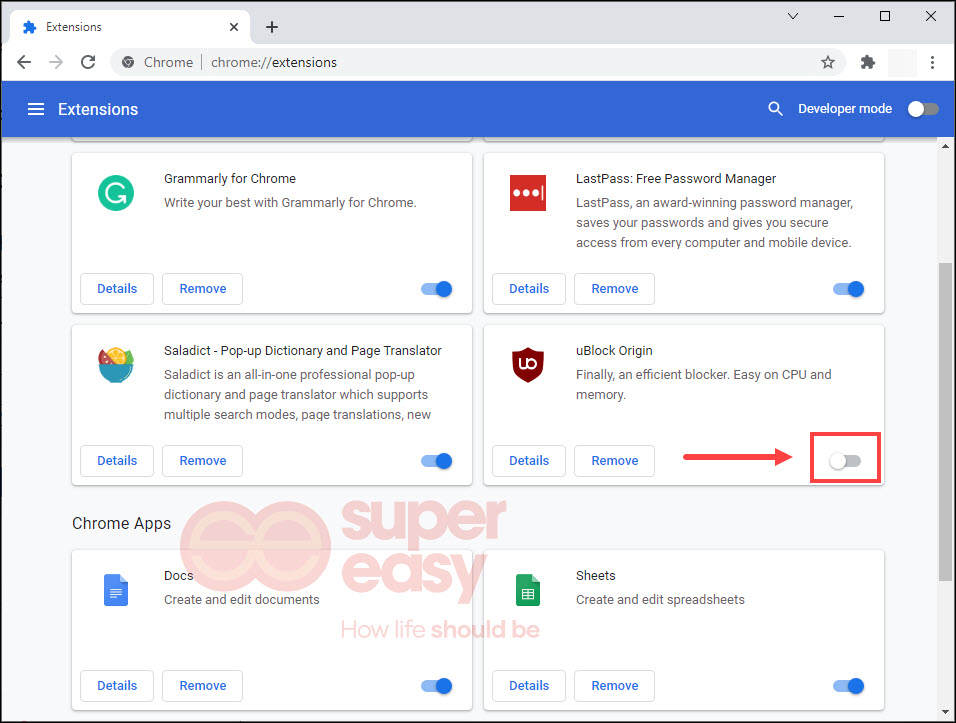Click the scrollbar down arrow
Screen dimensions: 956x723
coord(945,711)
